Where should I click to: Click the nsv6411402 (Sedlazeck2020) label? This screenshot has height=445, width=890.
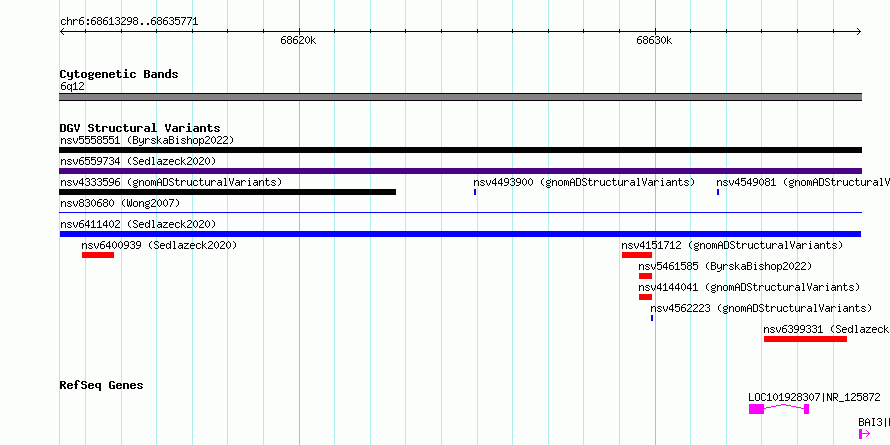click(138, 224)
